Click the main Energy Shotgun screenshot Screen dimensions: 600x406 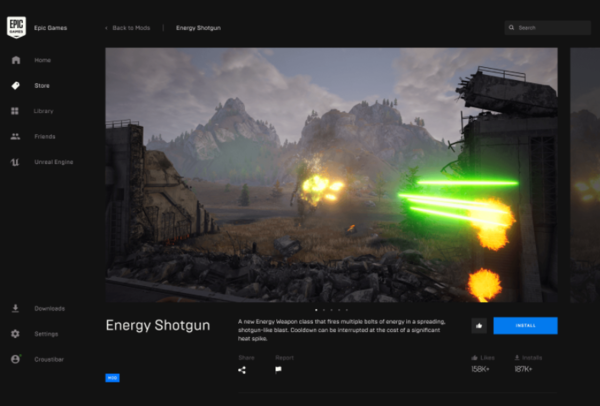click(331, 175)
